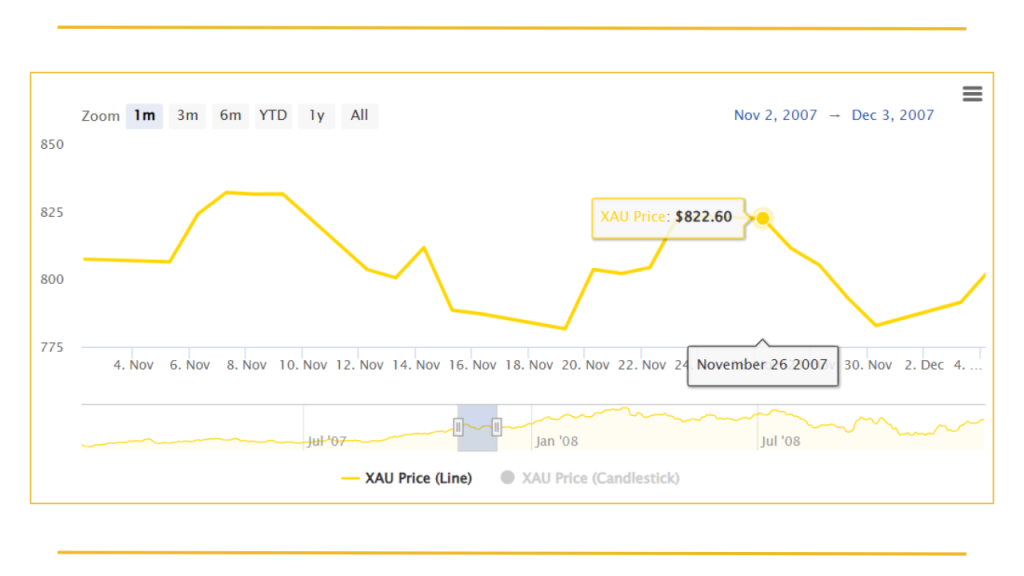Select the 3m zoom range
Screen dimensions: 1024x576
[187, 116]
